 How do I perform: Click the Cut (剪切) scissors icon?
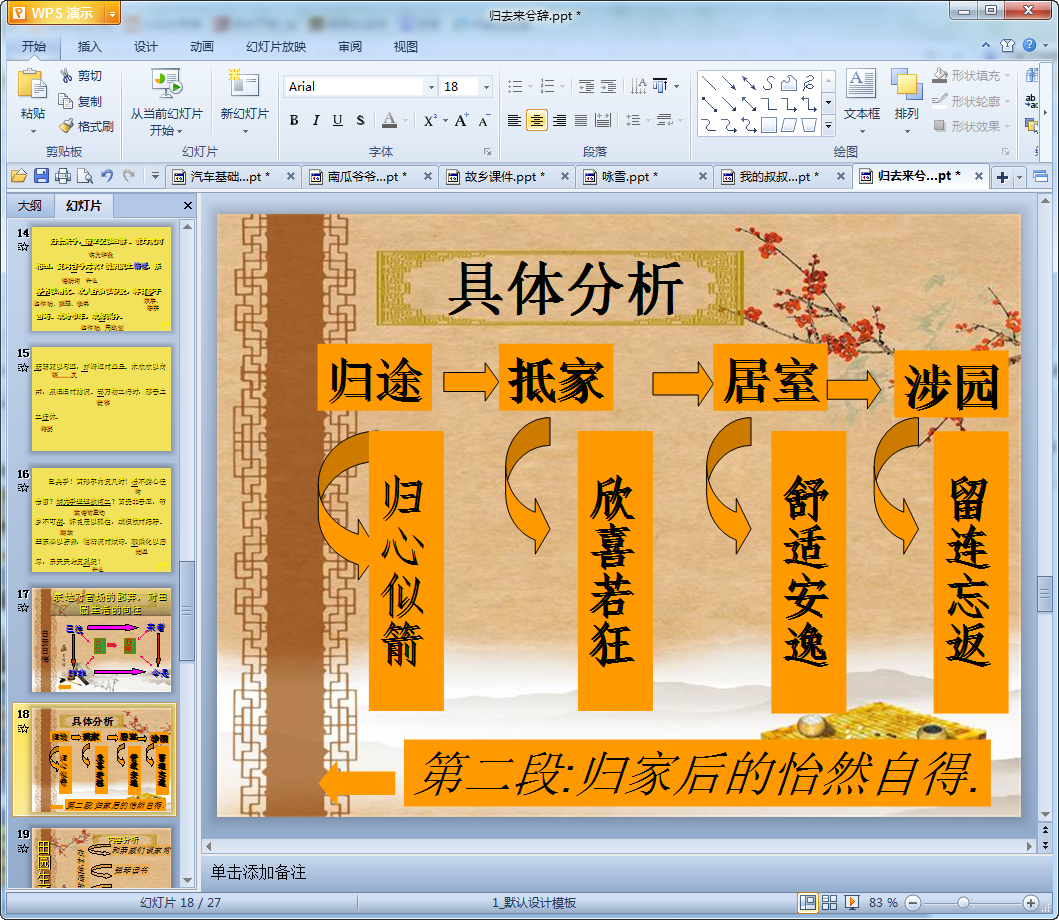pos(66,75)
